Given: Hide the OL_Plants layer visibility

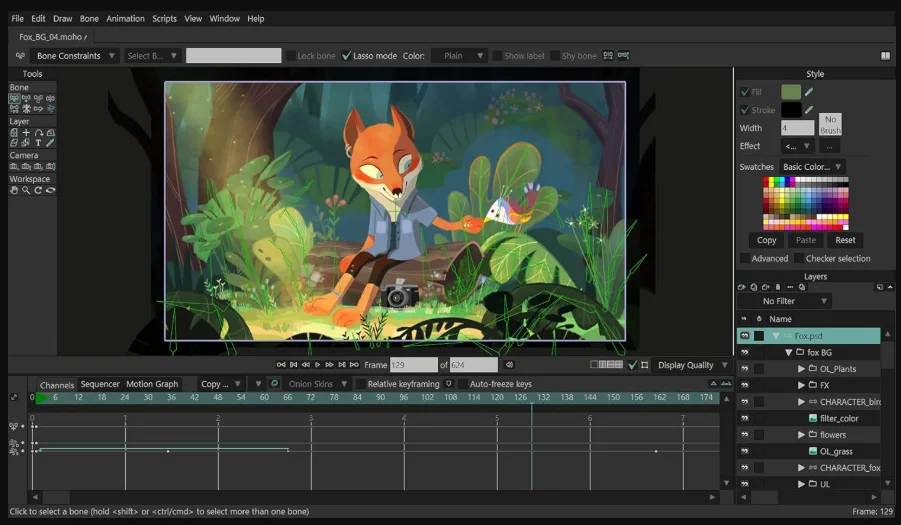Looking at the screenshot, I should tap(745, 369).
